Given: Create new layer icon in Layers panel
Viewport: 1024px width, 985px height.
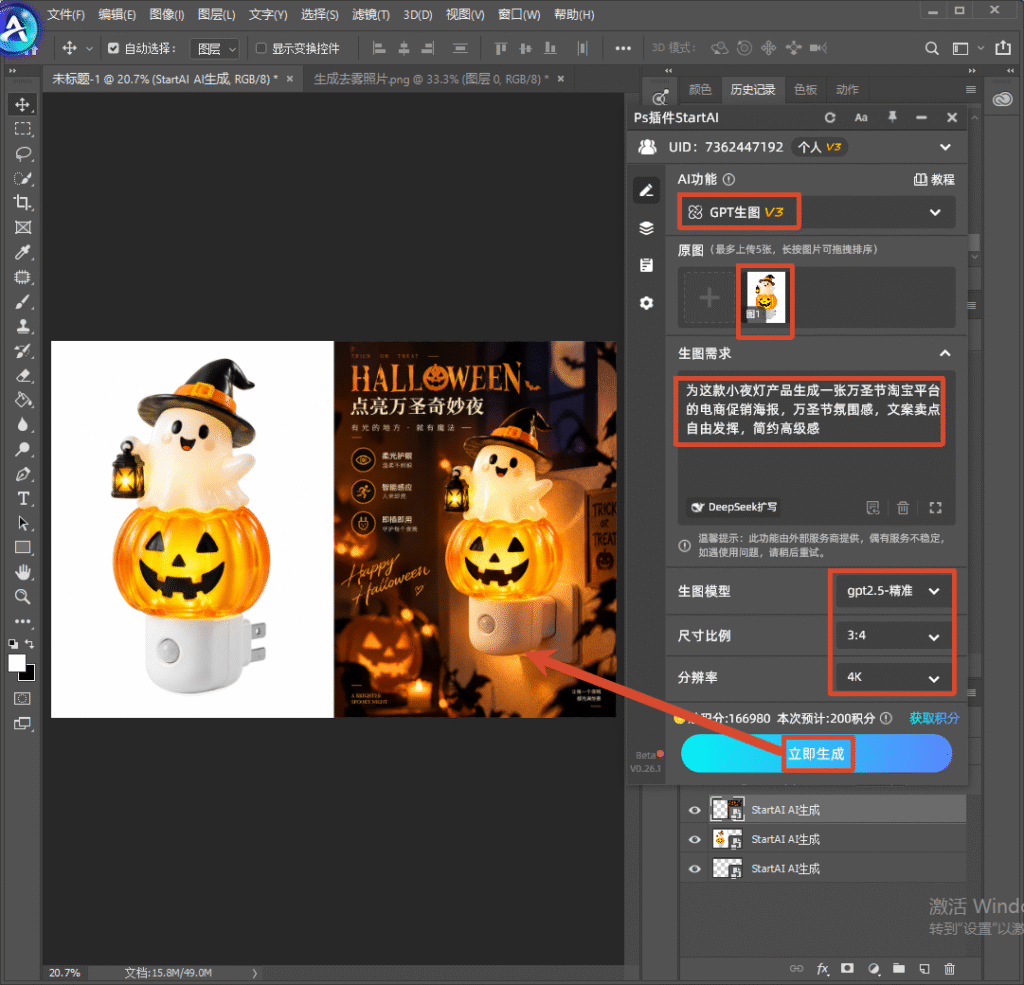Looking at the screenshot, I should pyautogui.click(x=924, y=969).
